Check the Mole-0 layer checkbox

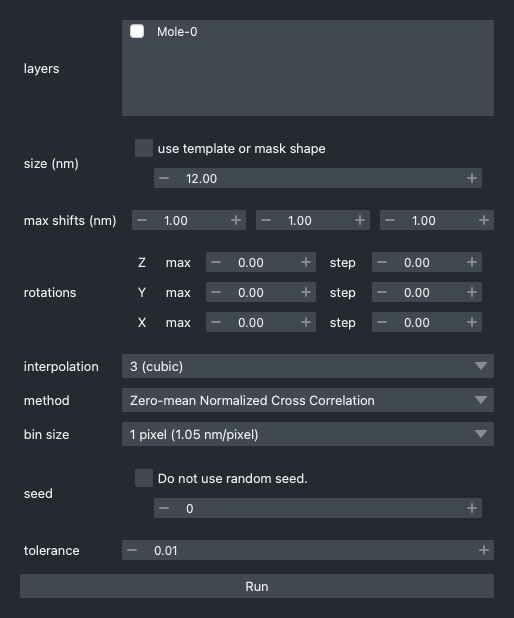(x=137, y=32)
